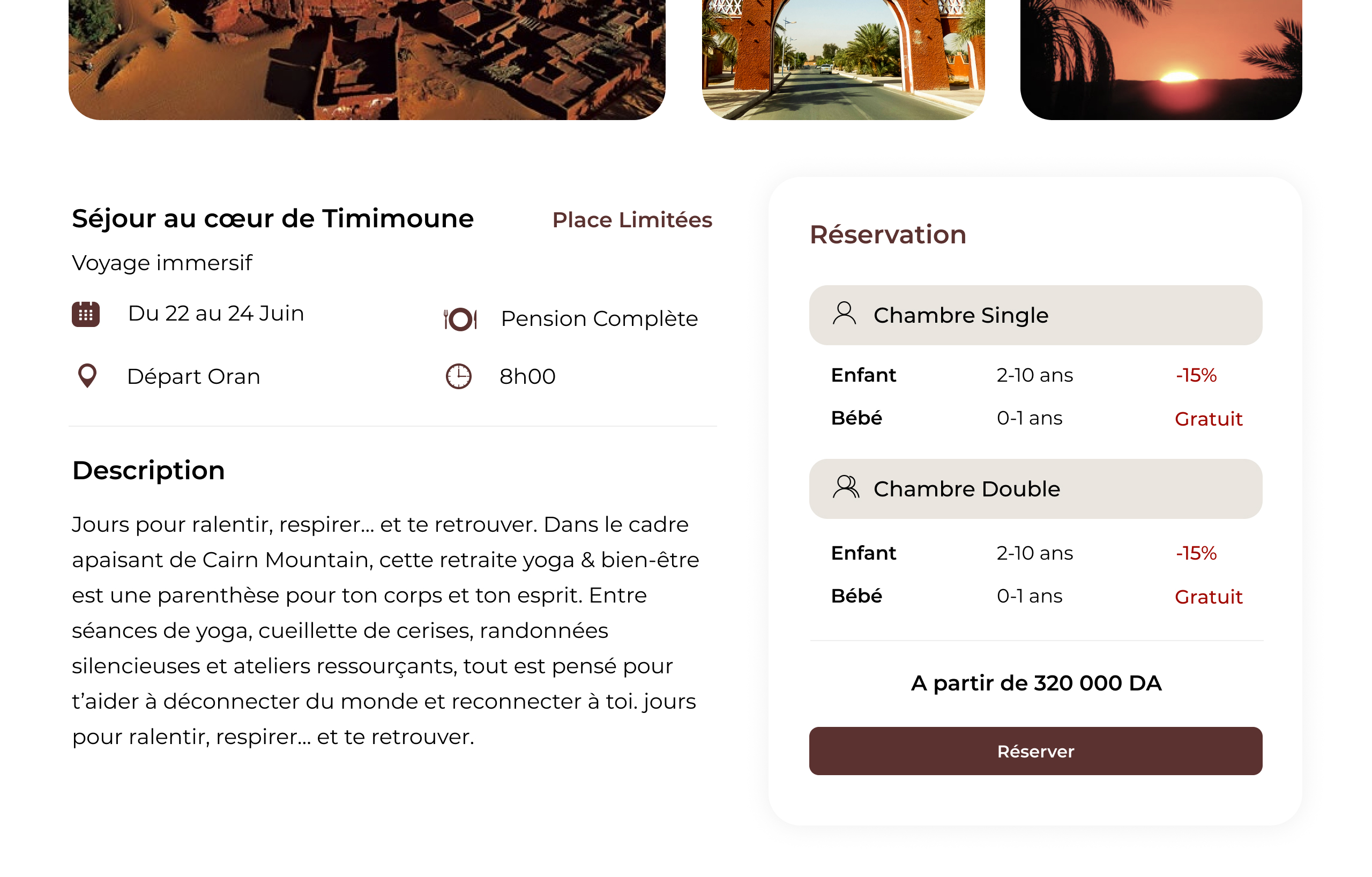Click Gratuit for Bébé under Chambre Double
Screen dimensions: 1372x877
[1208, 597]
